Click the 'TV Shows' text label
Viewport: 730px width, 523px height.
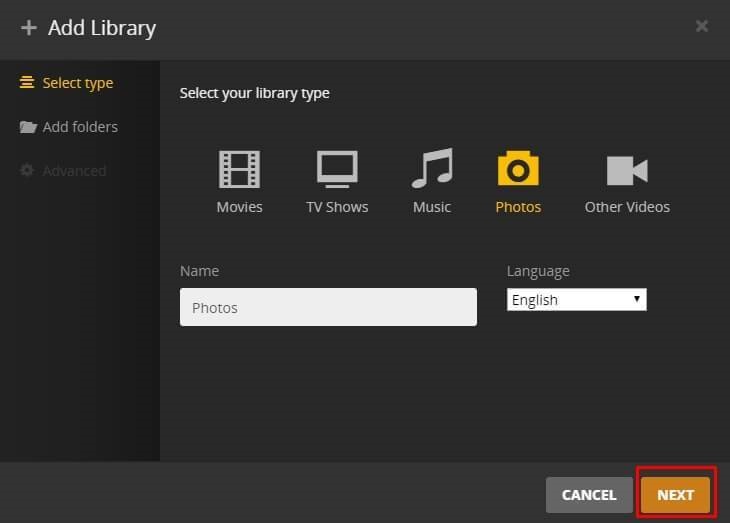tap(337, 207)
